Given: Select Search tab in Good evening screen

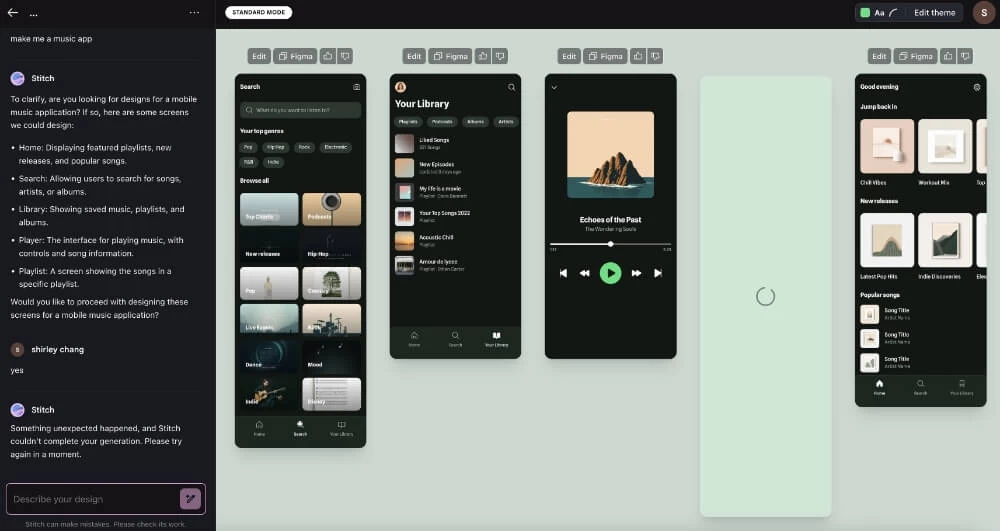Looking at the screenshot, I should pyautogui.click(x=920, y=387).
